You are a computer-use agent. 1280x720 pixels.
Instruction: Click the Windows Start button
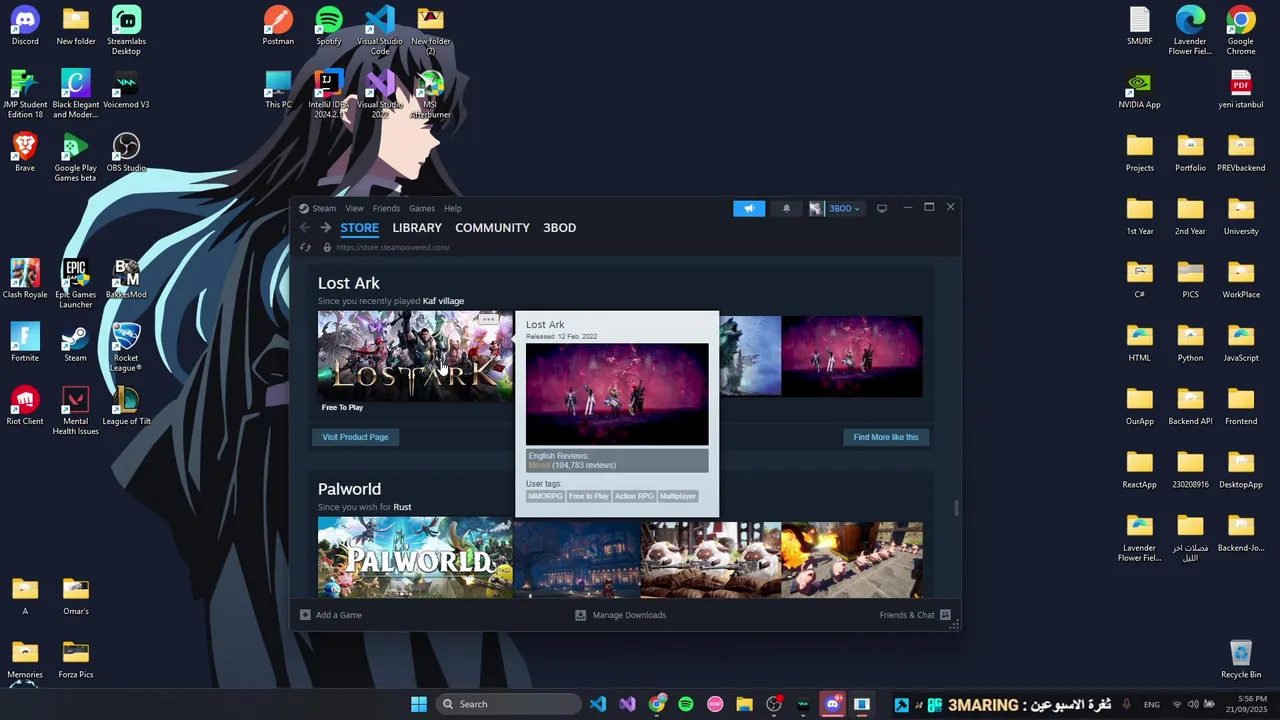click(419, 704)
